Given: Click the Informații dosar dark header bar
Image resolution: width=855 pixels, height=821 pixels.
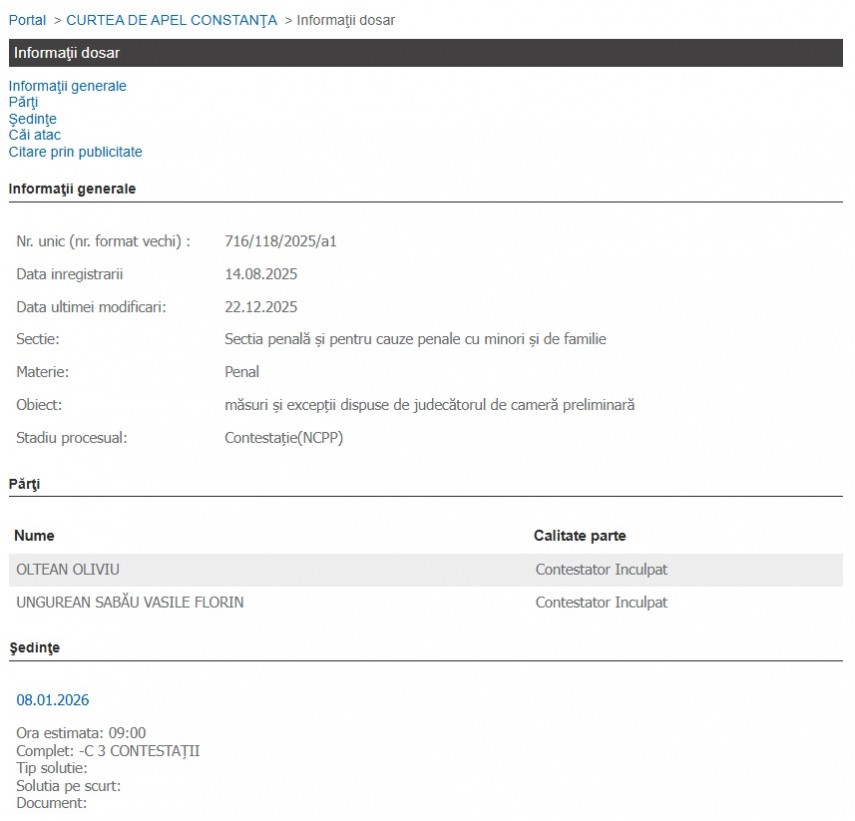Looking at the screenshot, I should 425,53.
